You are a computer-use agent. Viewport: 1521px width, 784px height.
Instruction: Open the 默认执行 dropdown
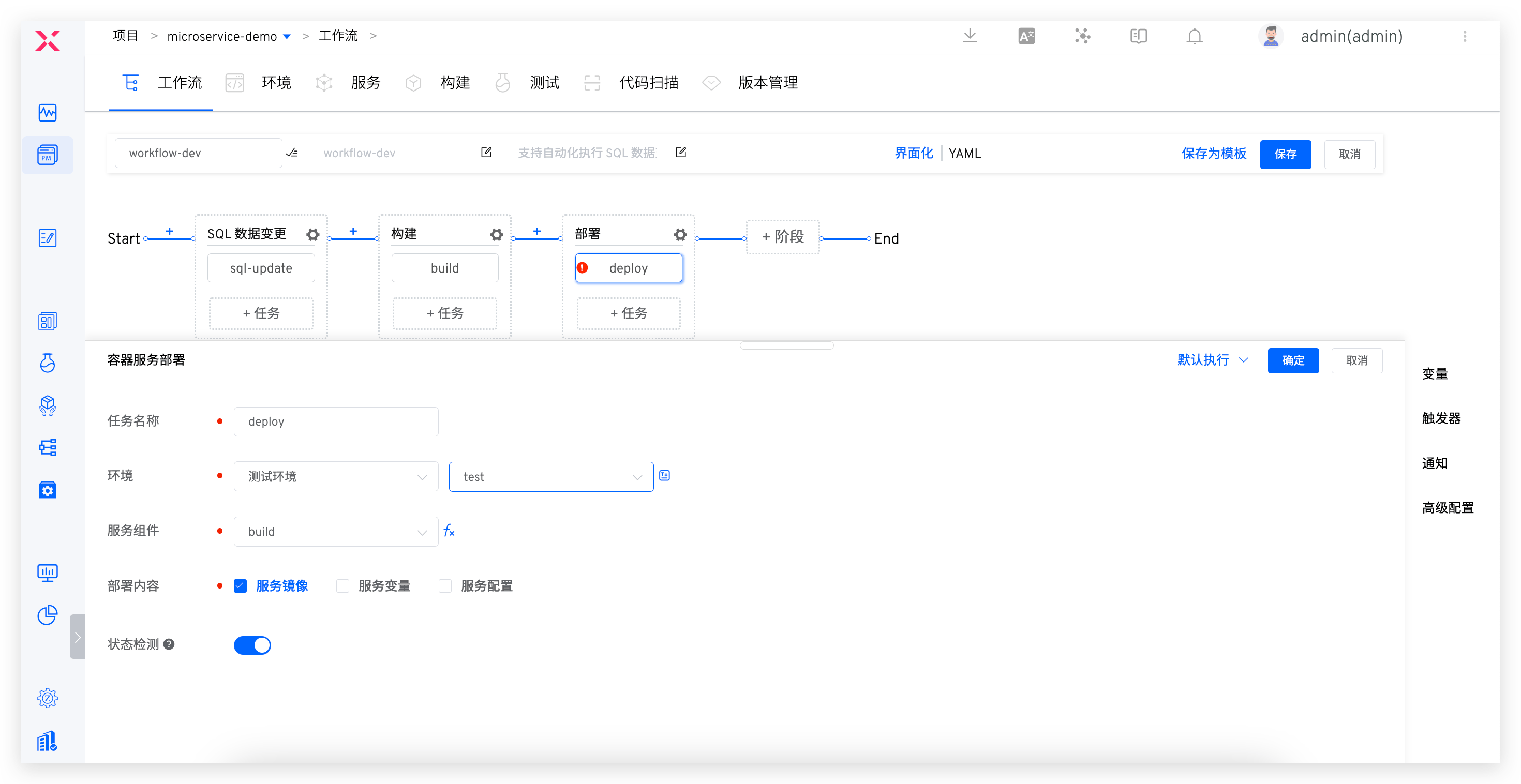(x=1213, y=359)
